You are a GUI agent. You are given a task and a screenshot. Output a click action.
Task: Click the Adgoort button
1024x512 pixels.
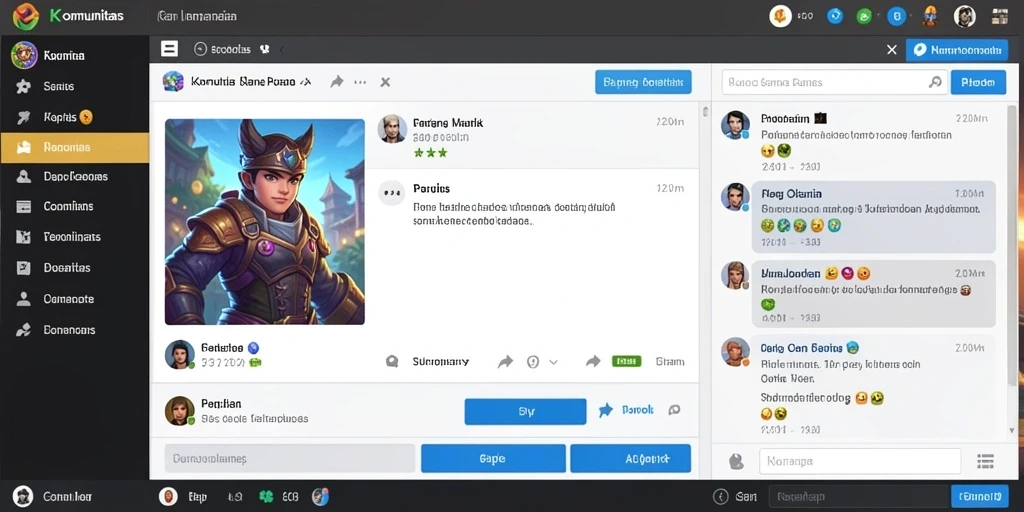630,458
